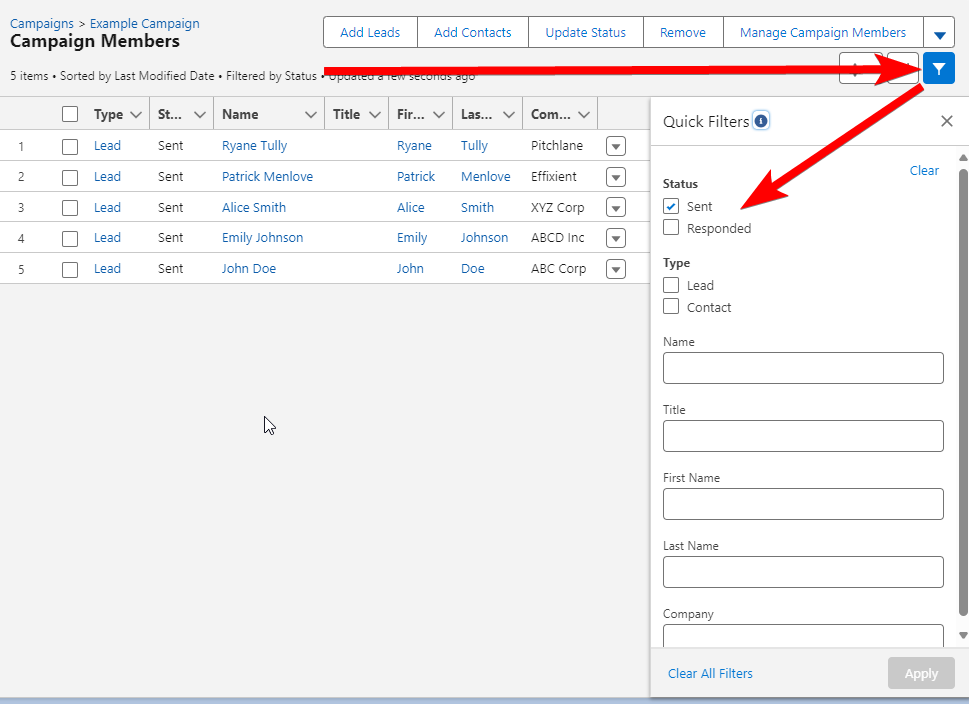This screenshot has height=704, width=969.
Task: Click last name link Johnson
Action: (x=484, y=238)
